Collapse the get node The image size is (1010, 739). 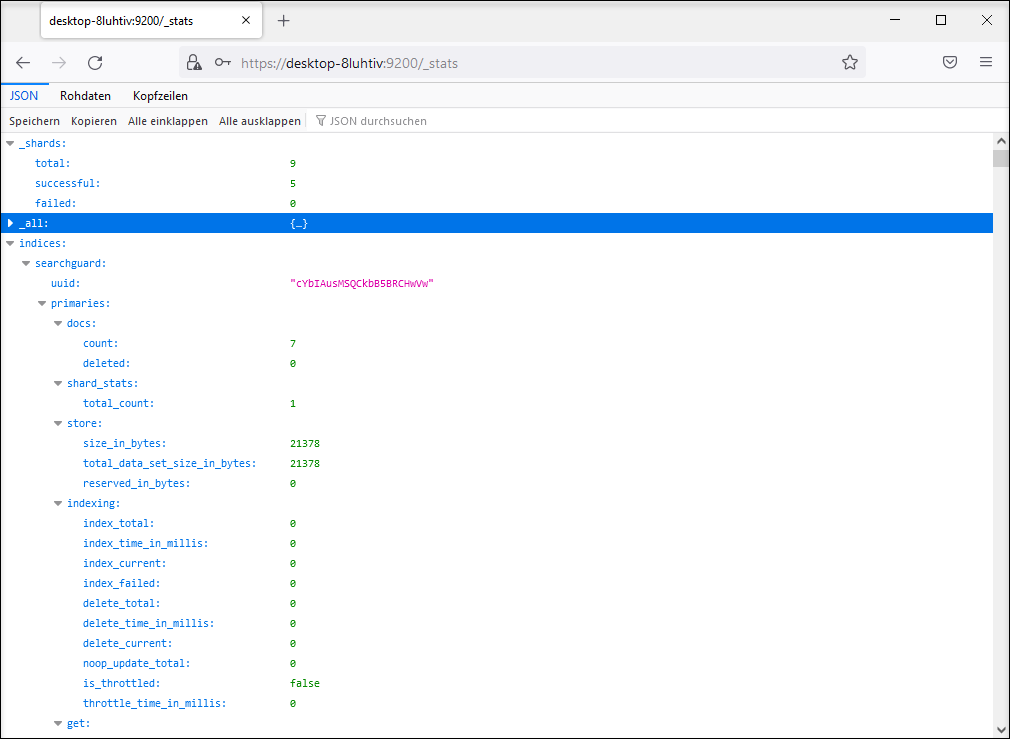click(58, 724)
